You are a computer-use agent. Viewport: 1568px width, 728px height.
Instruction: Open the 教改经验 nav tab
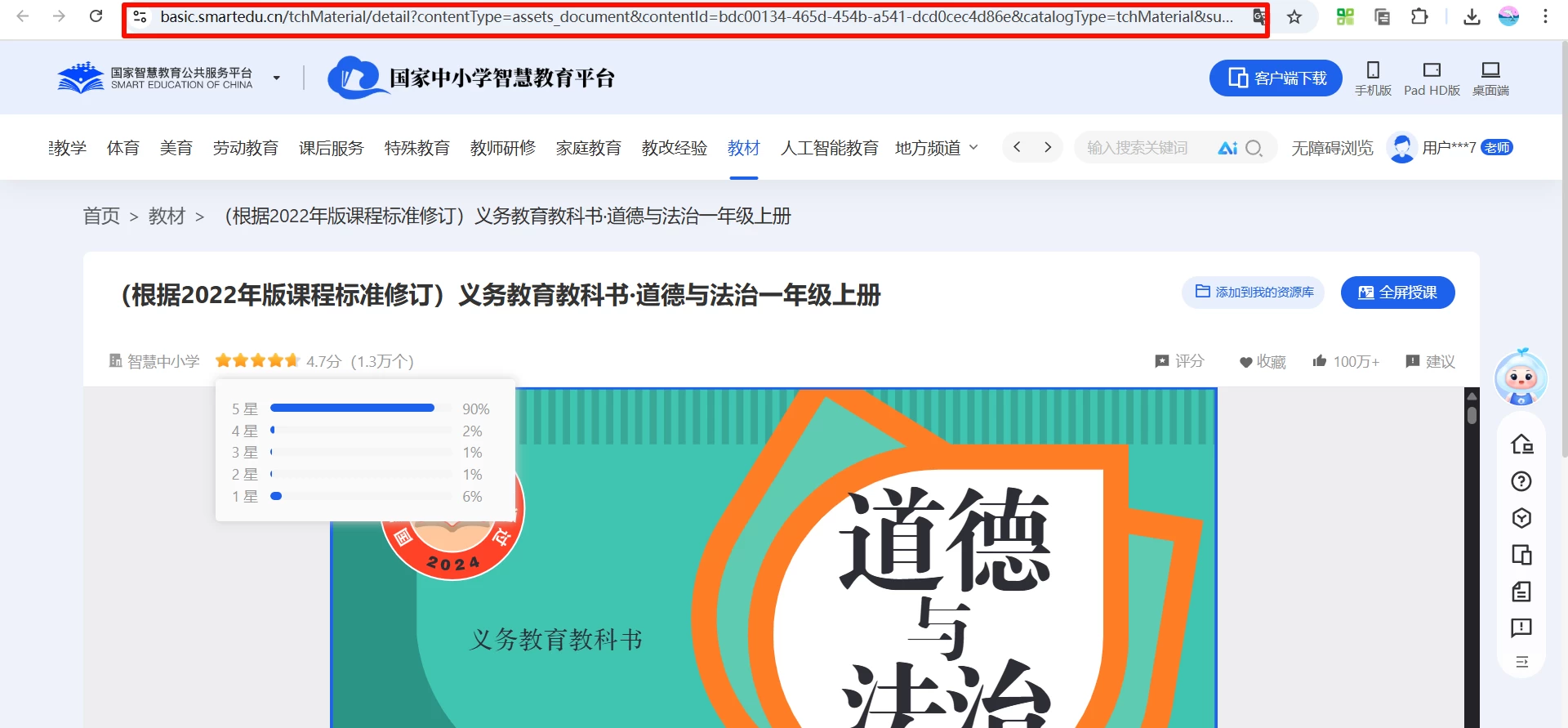[675, 148]
